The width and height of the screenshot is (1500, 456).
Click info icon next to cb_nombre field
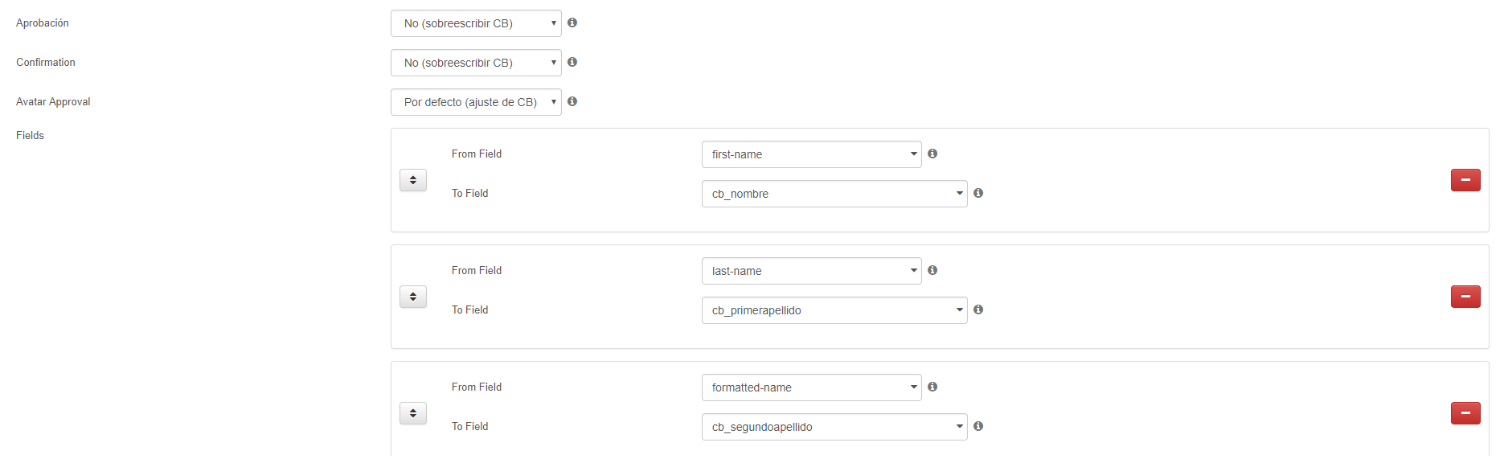click(978, 193)
